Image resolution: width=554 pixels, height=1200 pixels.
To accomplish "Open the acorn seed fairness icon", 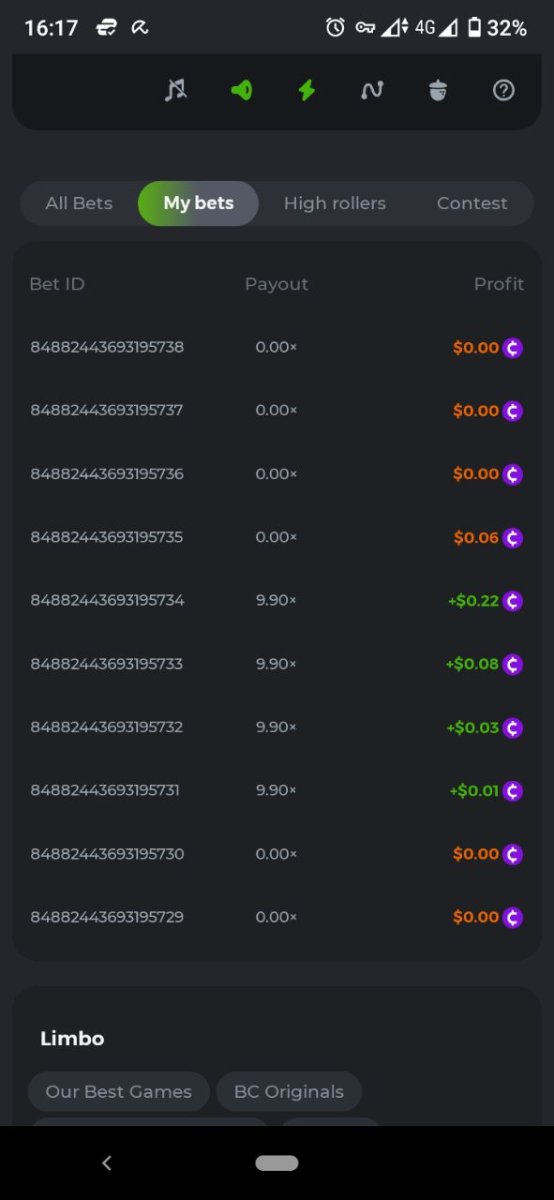I will [x=438, y=90].
